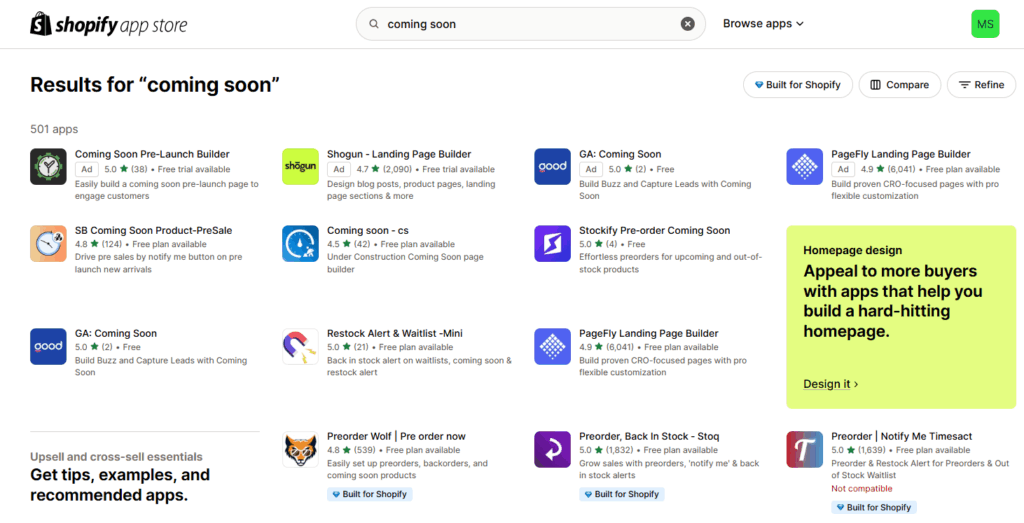
Task: Click 'Upsell and cross-sell essentials' text
Action: pos(116,456)
